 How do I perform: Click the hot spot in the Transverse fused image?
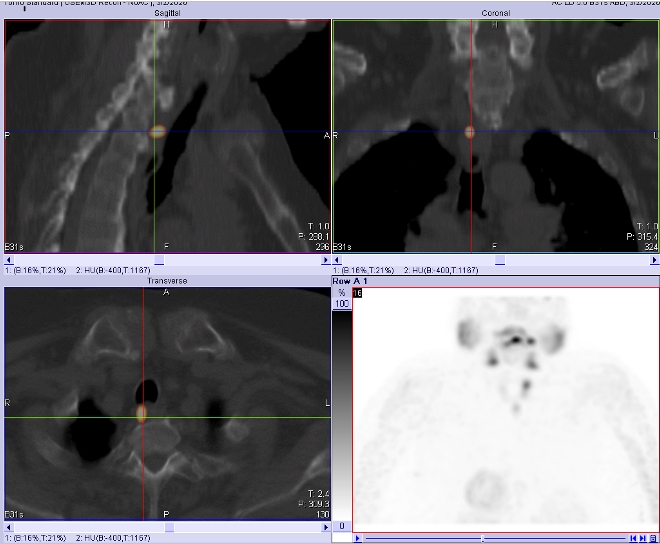click(x=141, y=413)
